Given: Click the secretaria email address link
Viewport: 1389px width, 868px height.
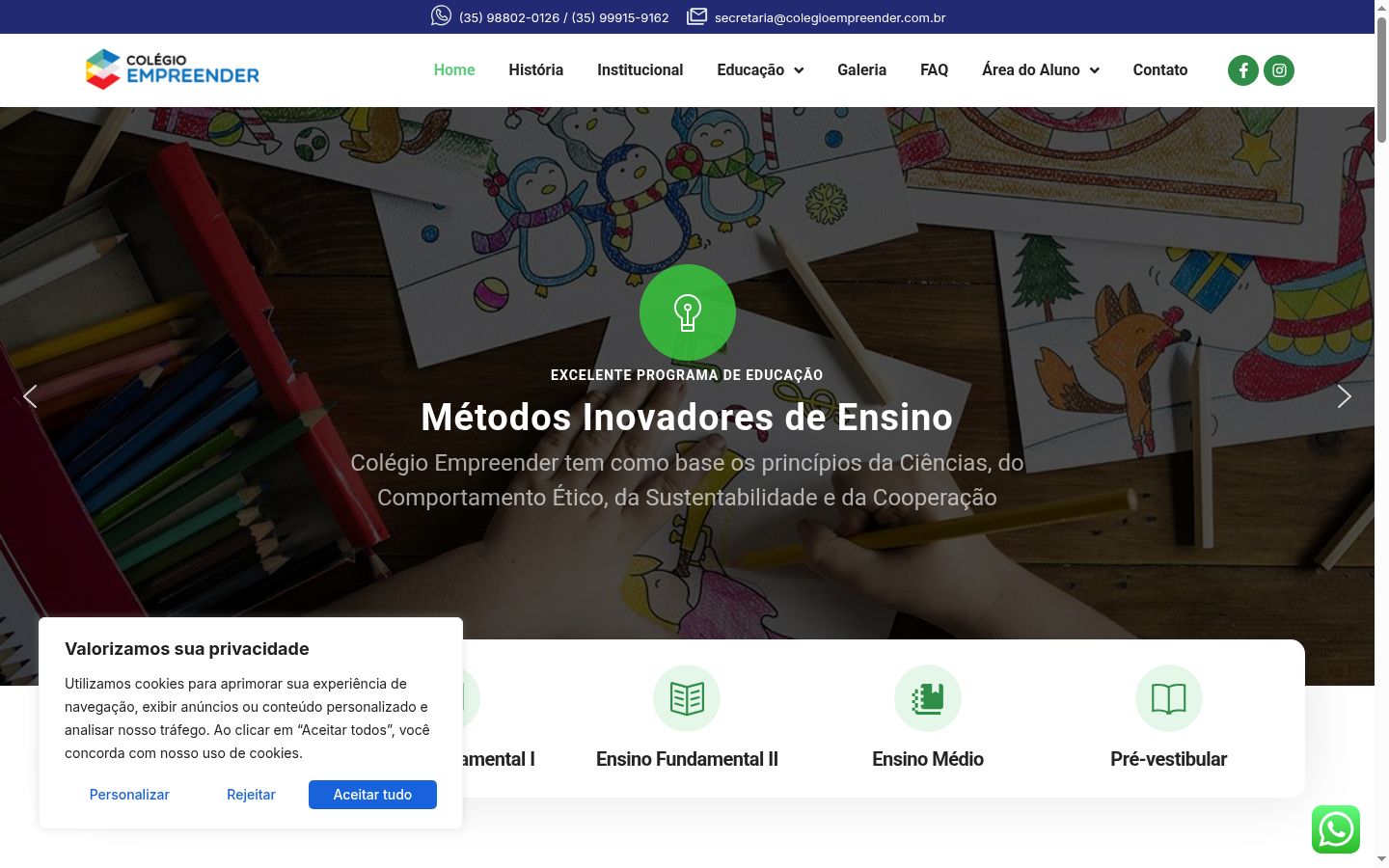Looking at the screenshot, I should pos(830,17).
